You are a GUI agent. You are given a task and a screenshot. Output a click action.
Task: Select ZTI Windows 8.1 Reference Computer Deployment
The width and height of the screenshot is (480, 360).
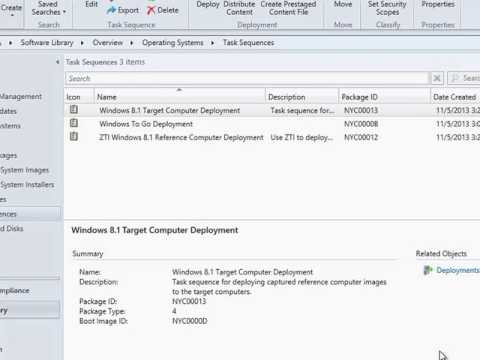(x=272, y=137)
